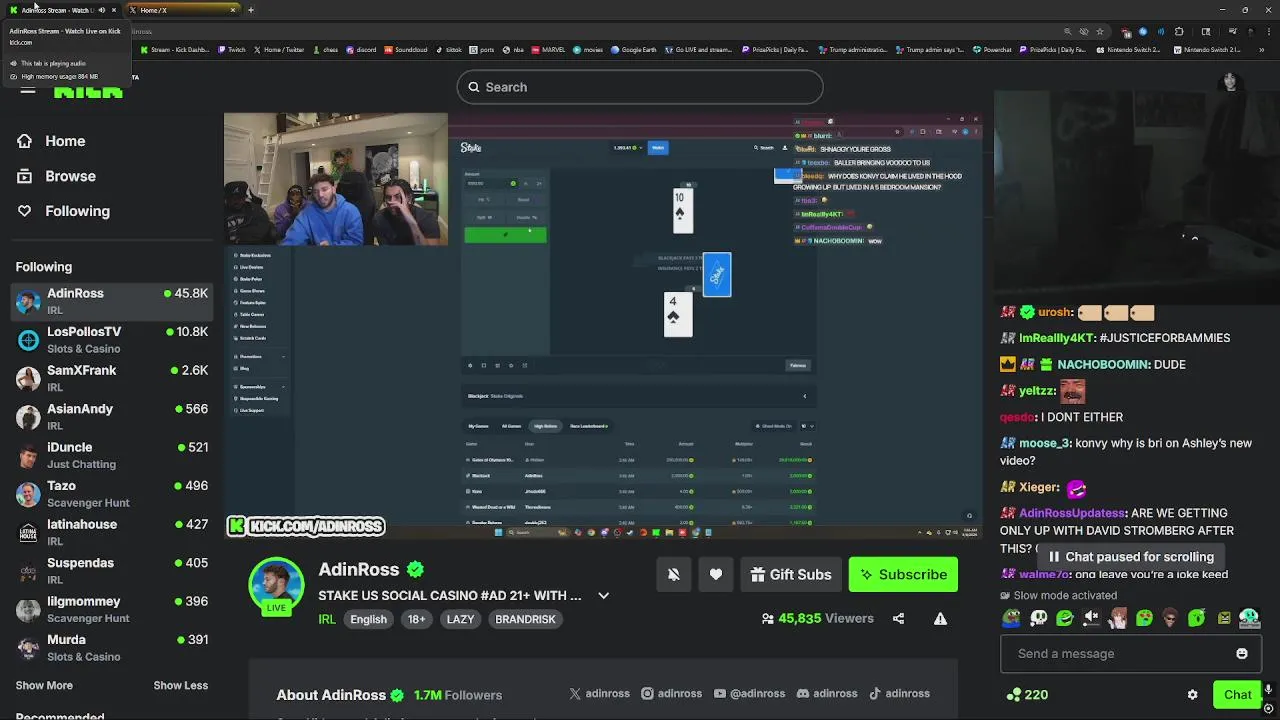
Task: Select the BRANDRISK tag
Action: tap(525, 619)
